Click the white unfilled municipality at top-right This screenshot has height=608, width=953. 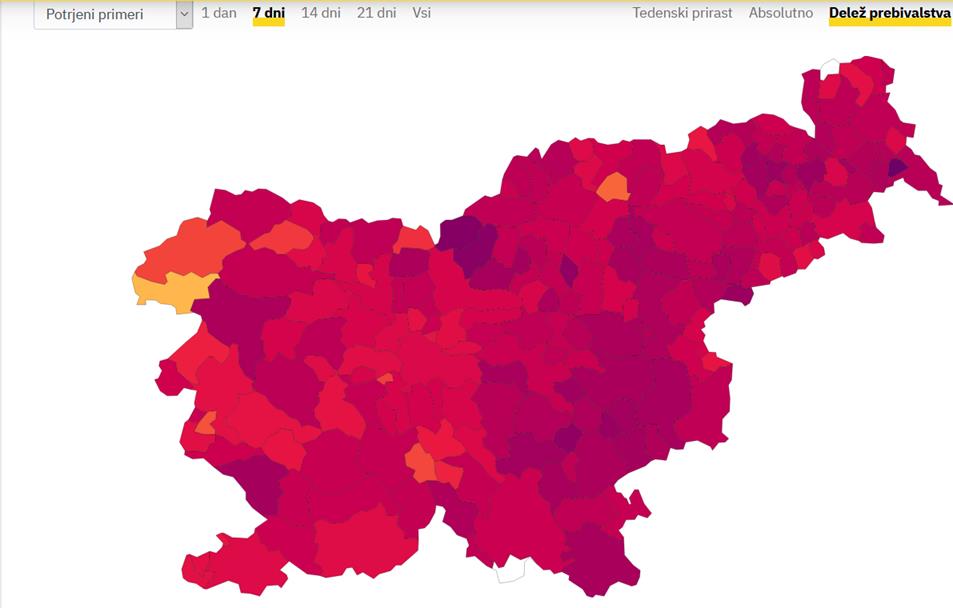tap(829, 68)
